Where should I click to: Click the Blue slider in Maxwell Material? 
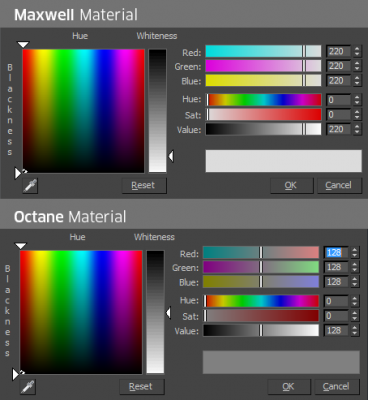point(263,81)
